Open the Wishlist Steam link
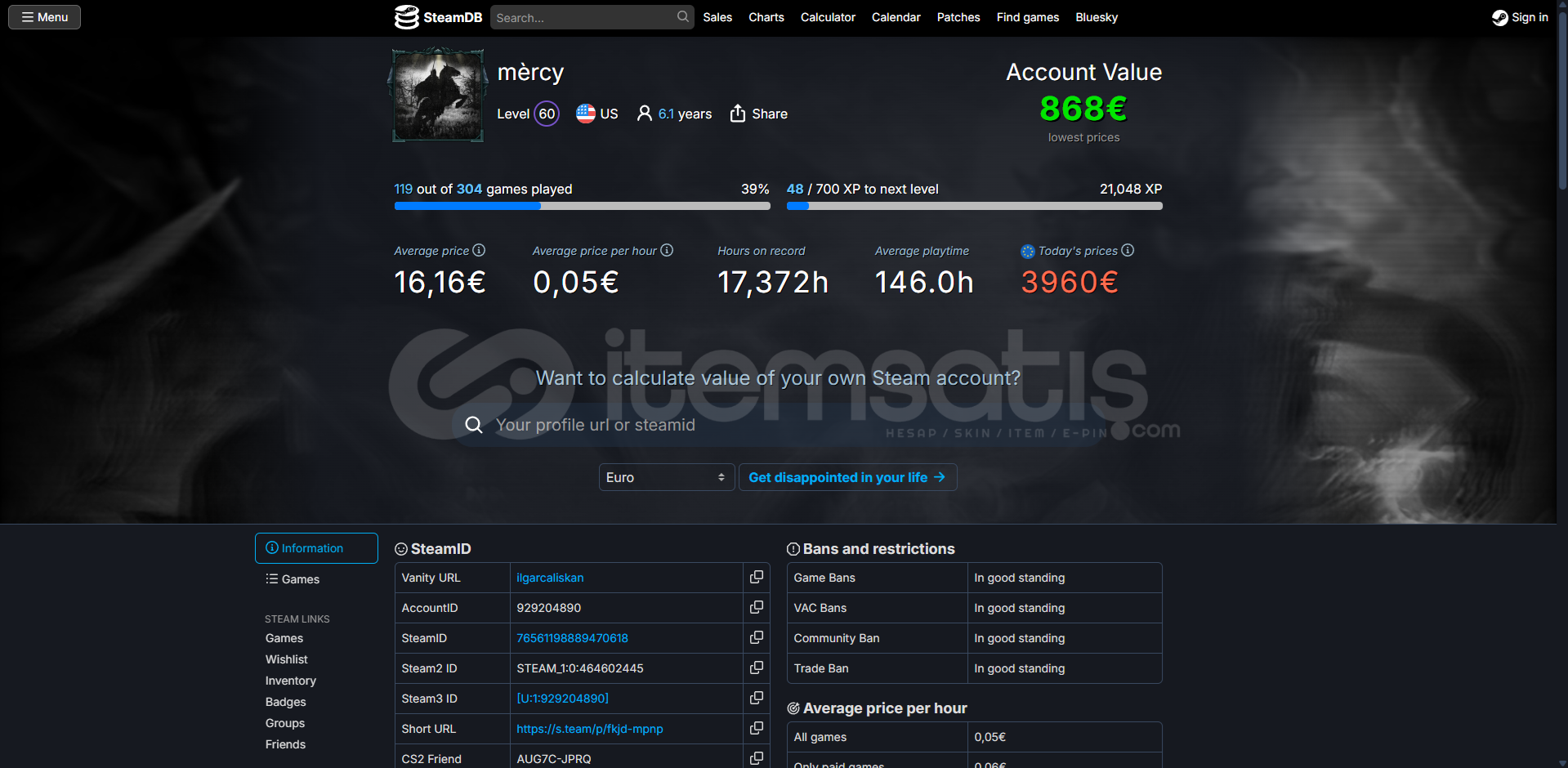The width and height of the screenshot is (1568, 768). 287,659
